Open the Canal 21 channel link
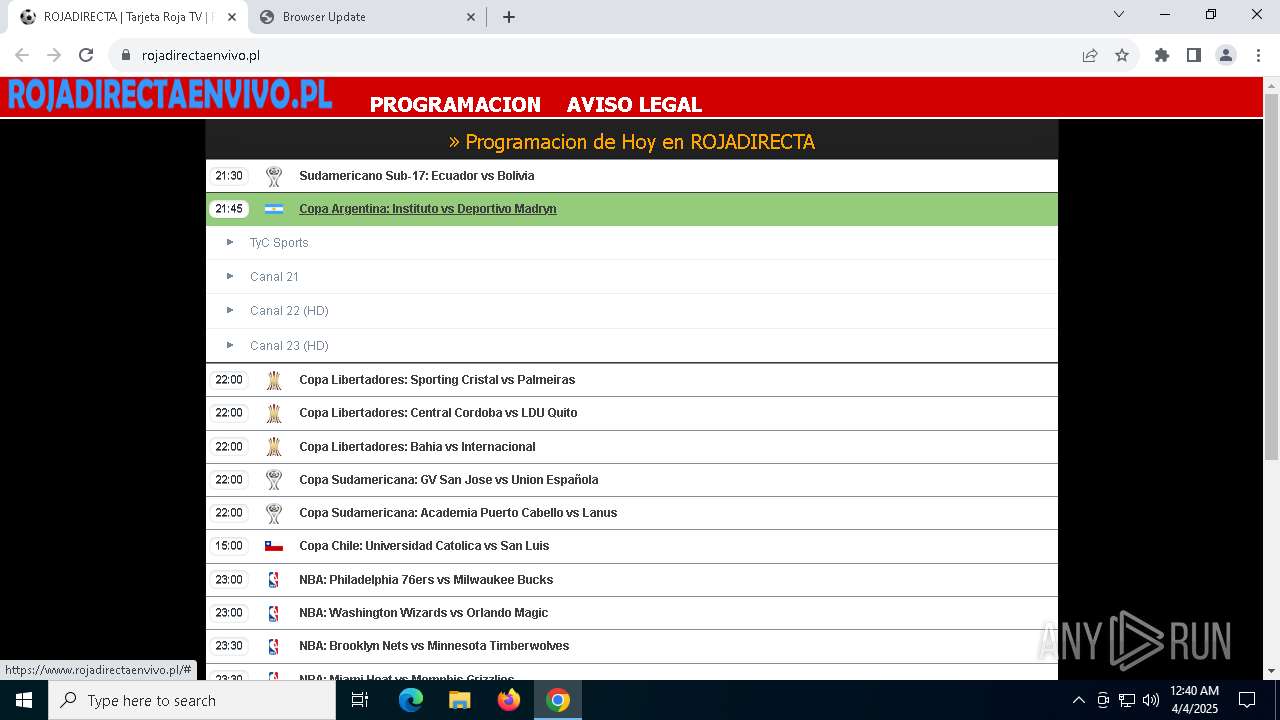 pos(274,277)
